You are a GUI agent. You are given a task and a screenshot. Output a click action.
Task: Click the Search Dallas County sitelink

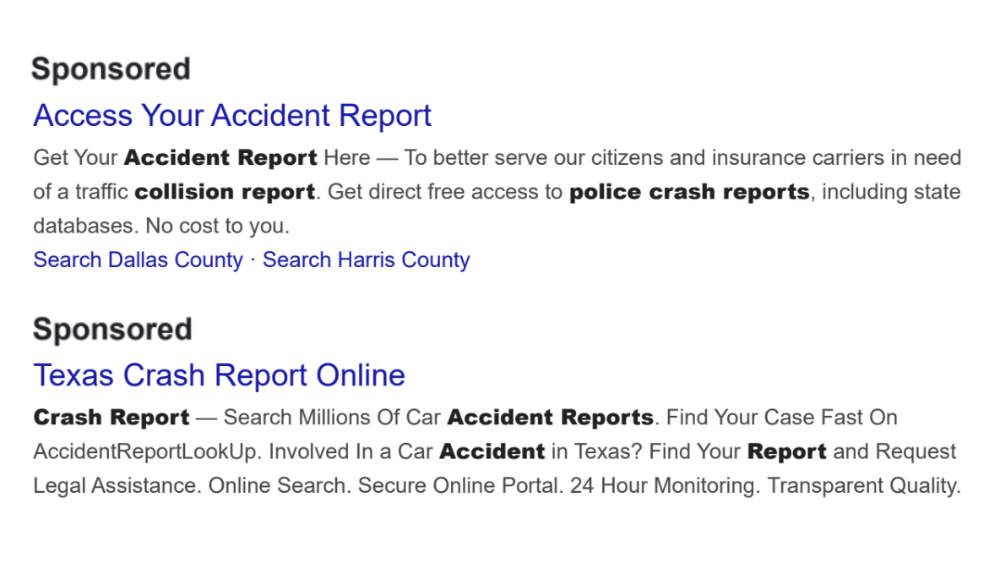138,260
